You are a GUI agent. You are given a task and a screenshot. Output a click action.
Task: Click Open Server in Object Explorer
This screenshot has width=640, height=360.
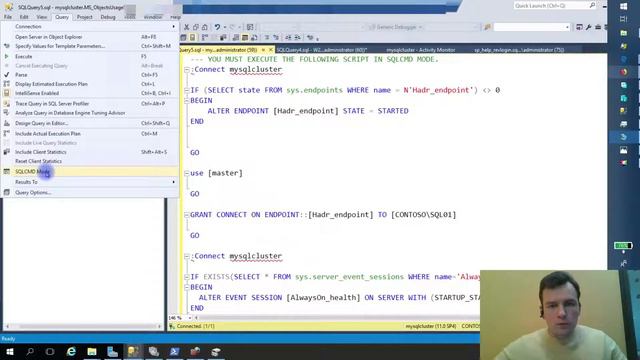[90, 37]
